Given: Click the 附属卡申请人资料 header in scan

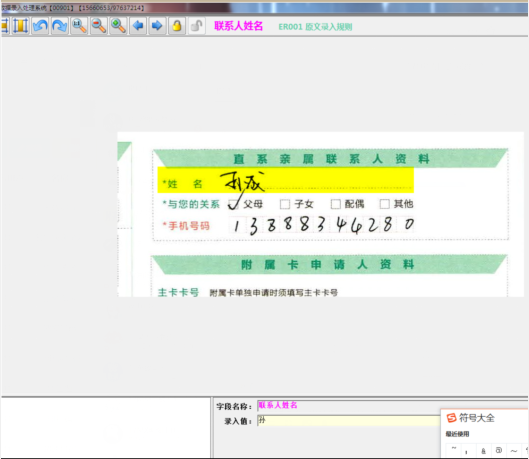Looking at the screenshot, I should tap(328, 264).
